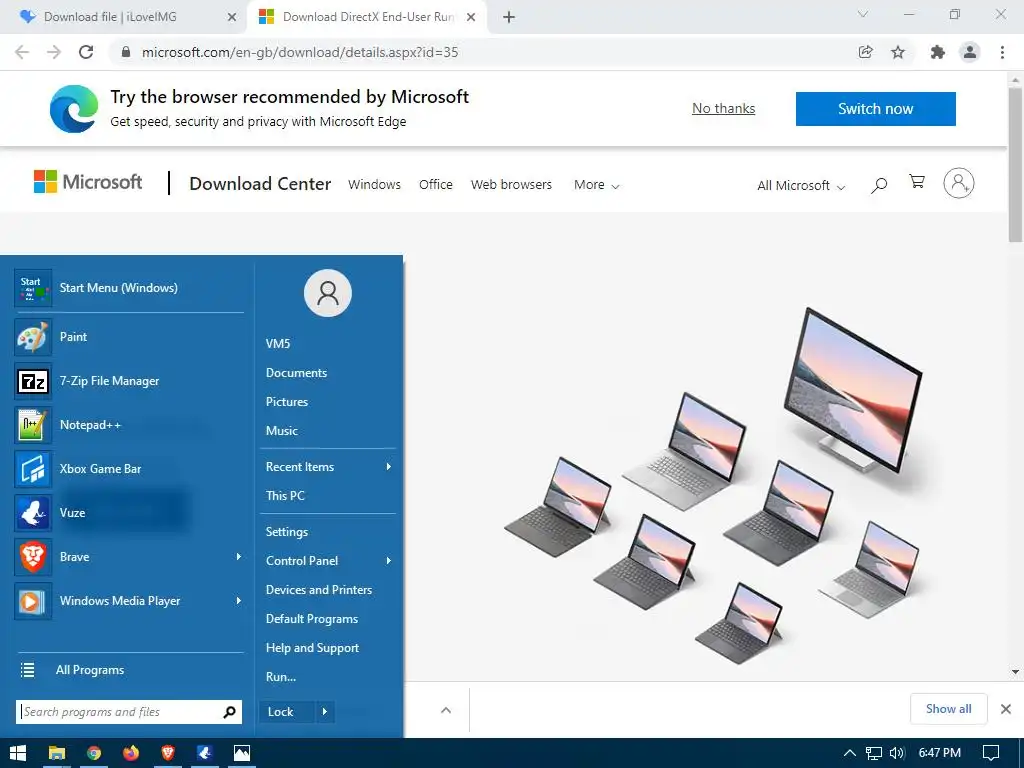Open the Photos app on taskbar
This screenshot has width=1024, height=768.
coord(242,753)
